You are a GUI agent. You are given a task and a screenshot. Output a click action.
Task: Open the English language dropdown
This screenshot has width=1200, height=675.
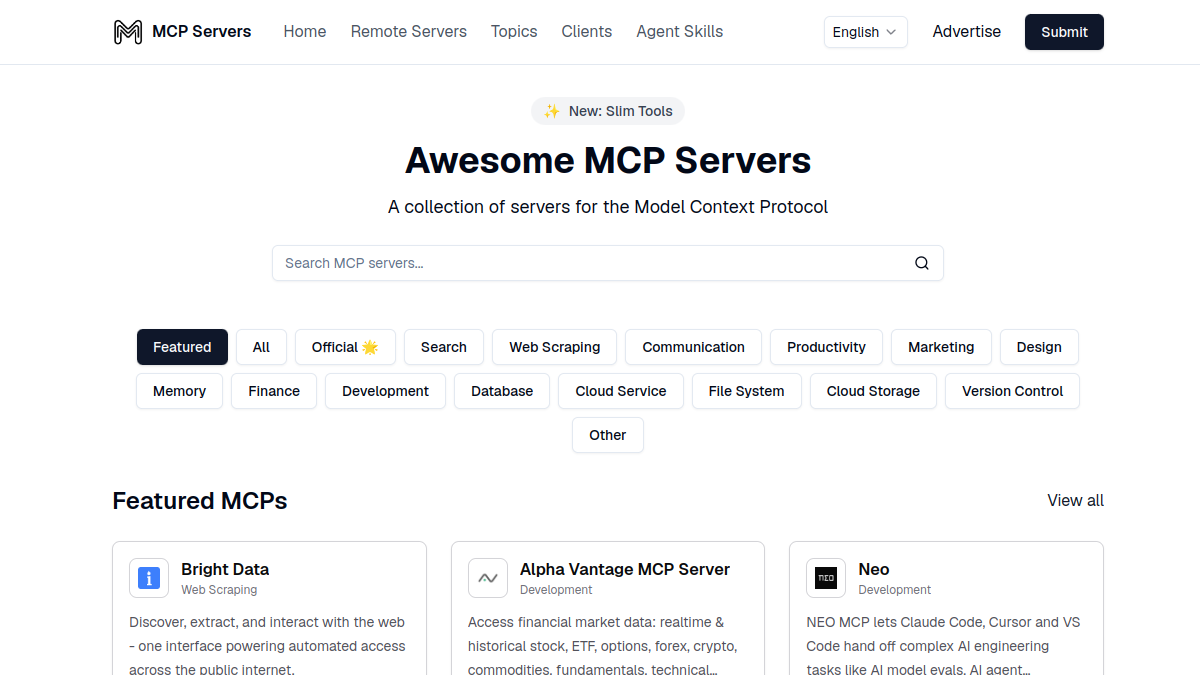(x=866, y=32)
